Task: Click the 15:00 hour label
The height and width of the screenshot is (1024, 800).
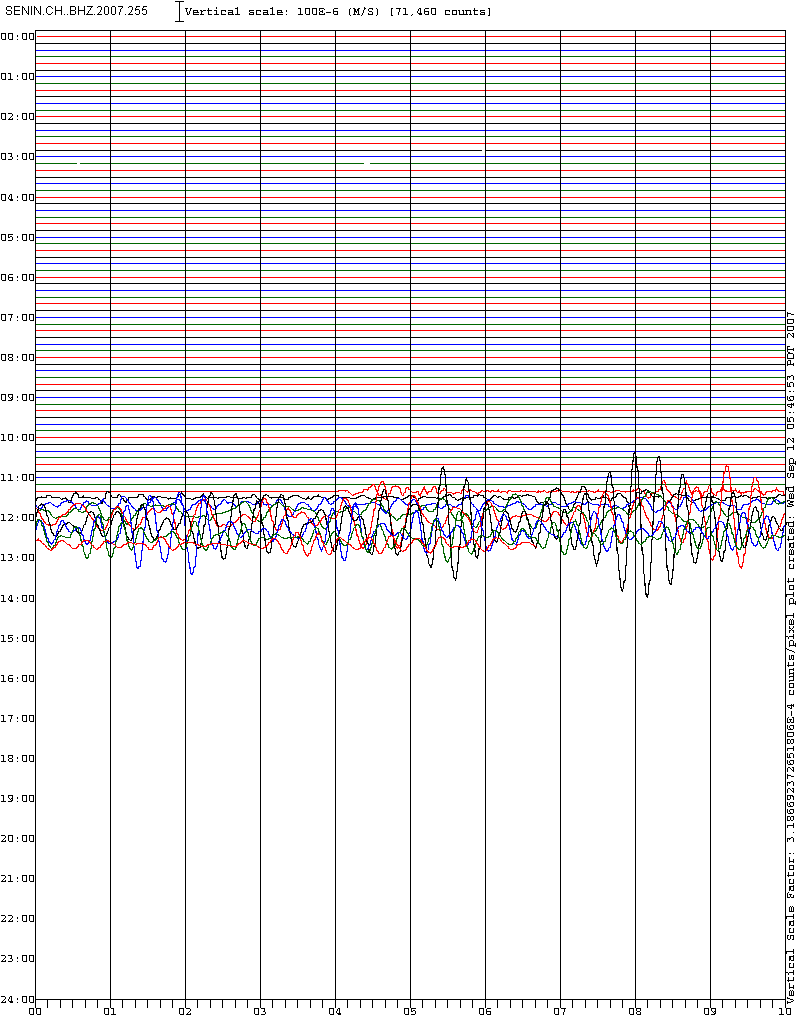Action: click(17, 638)
